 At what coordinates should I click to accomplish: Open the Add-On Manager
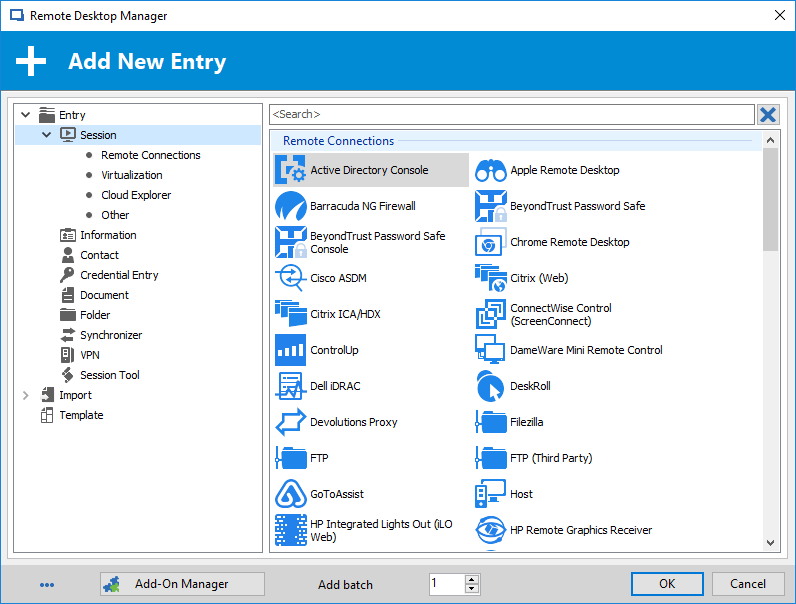pos(182,584)
